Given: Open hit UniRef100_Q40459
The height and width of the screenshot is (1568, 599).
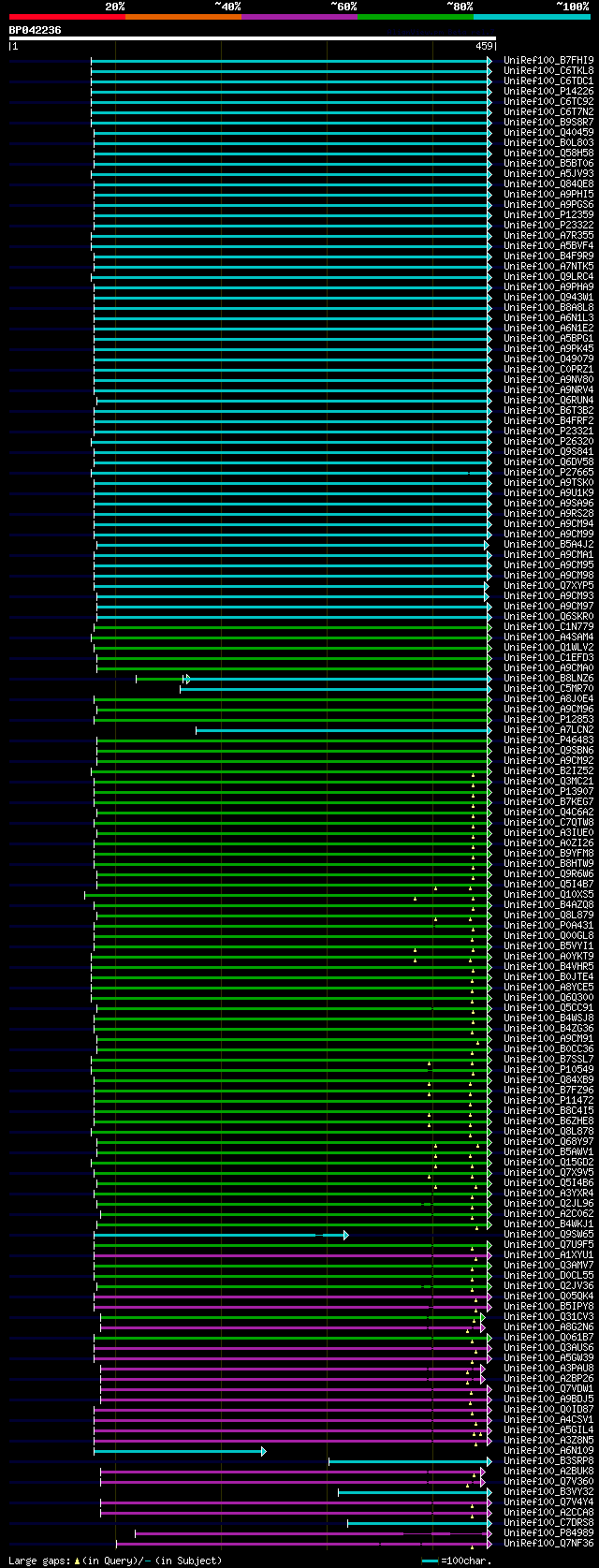Looking at the screenshot, I should tap(548, 132).
